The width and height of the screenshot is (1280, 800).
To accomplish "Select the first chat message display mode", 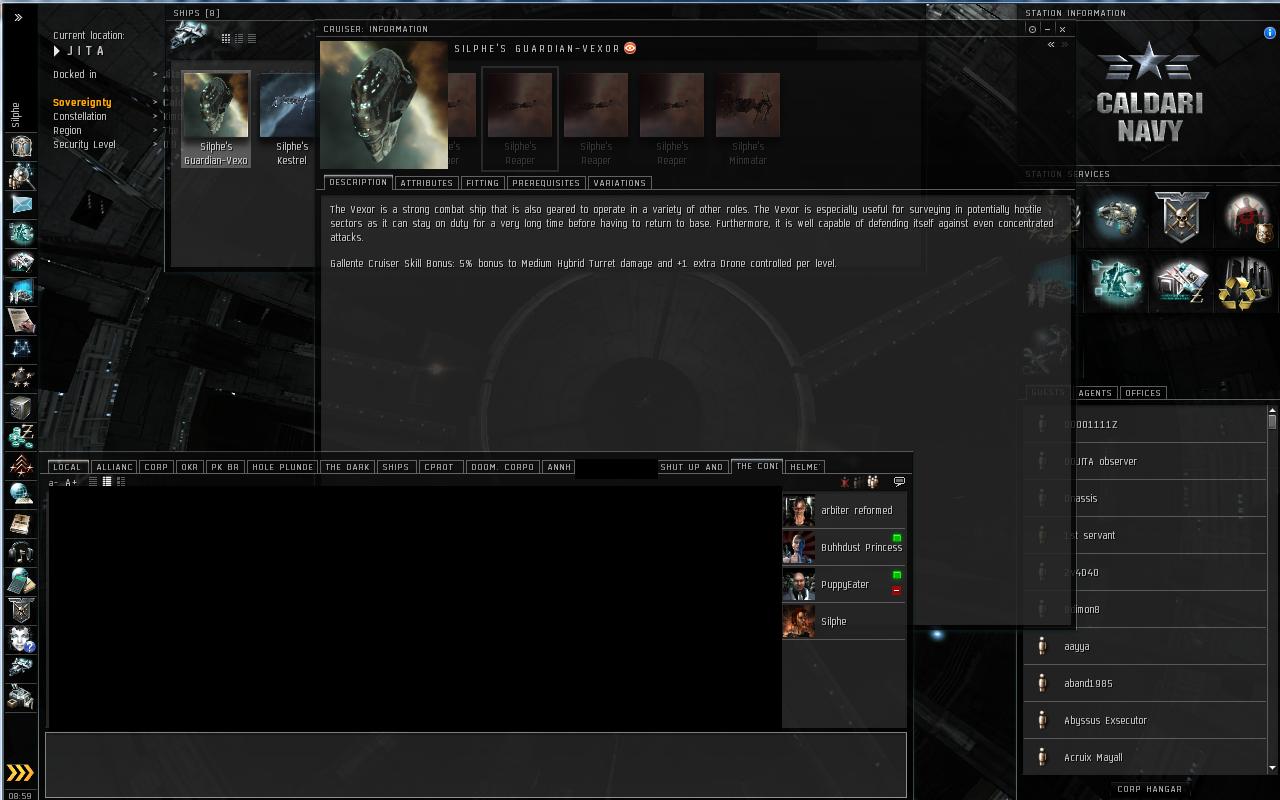I will (x=93, y=482).
